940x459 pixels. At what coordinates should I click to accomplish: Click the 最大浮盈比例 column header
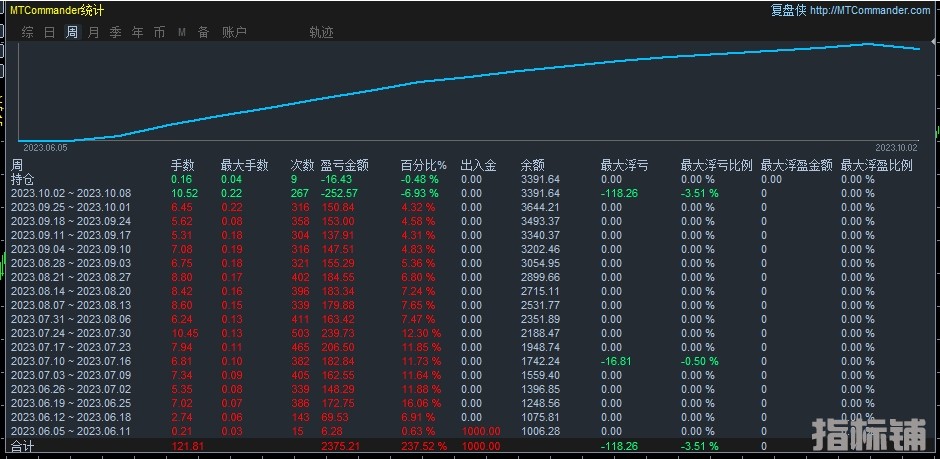[876, 166]
